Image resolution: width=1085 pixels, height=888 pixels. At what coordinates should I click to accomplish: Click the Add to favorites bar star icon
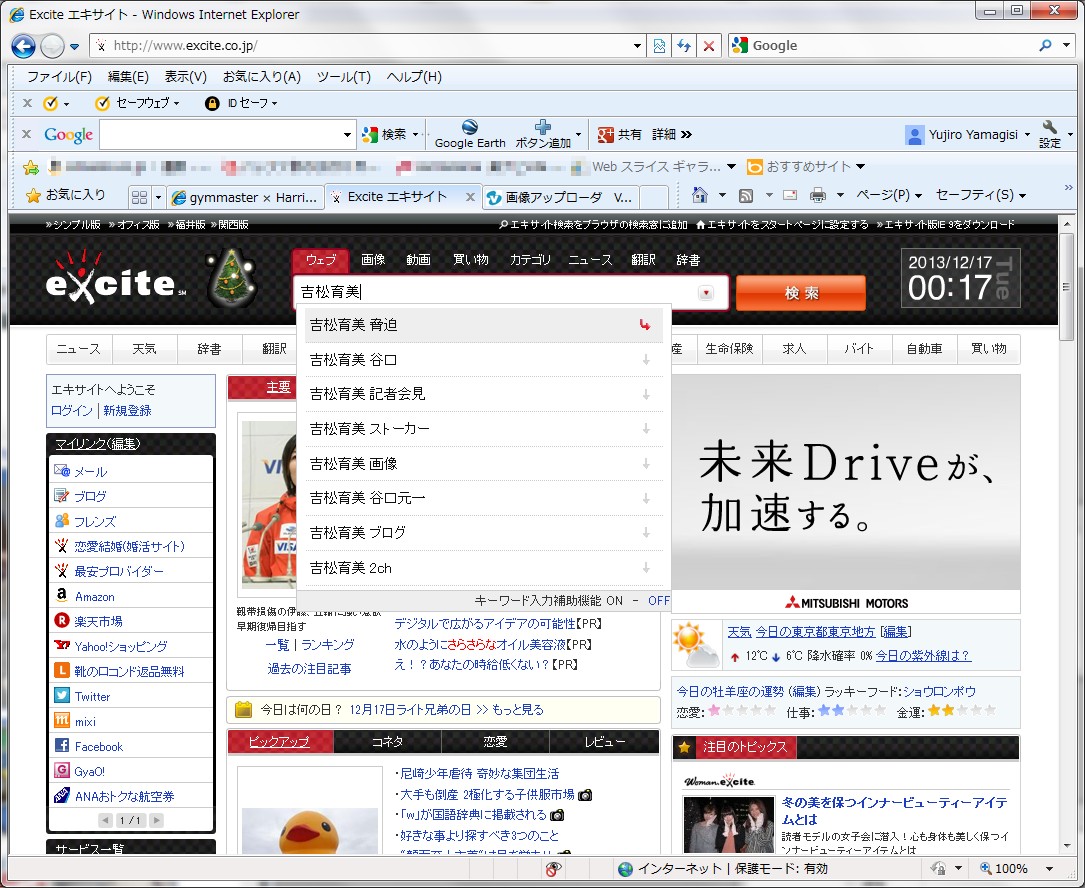(x=30, y=167)
